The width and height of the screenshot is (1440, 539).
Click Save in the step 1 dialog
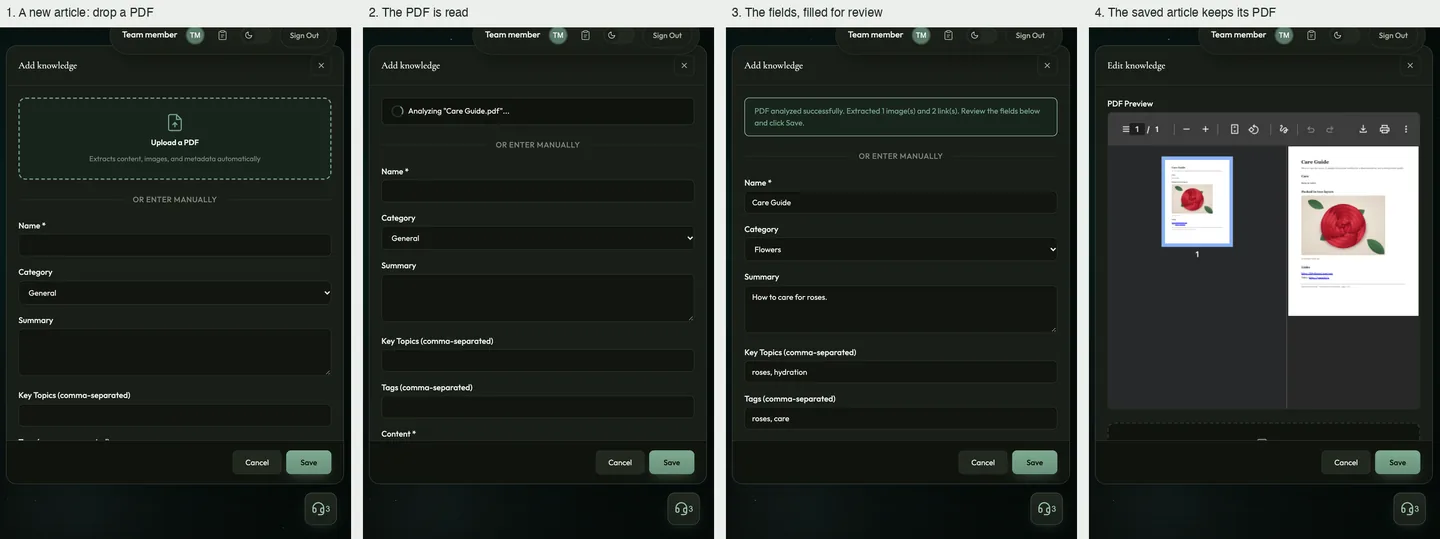pyautogui.click(x=309, y=462)
